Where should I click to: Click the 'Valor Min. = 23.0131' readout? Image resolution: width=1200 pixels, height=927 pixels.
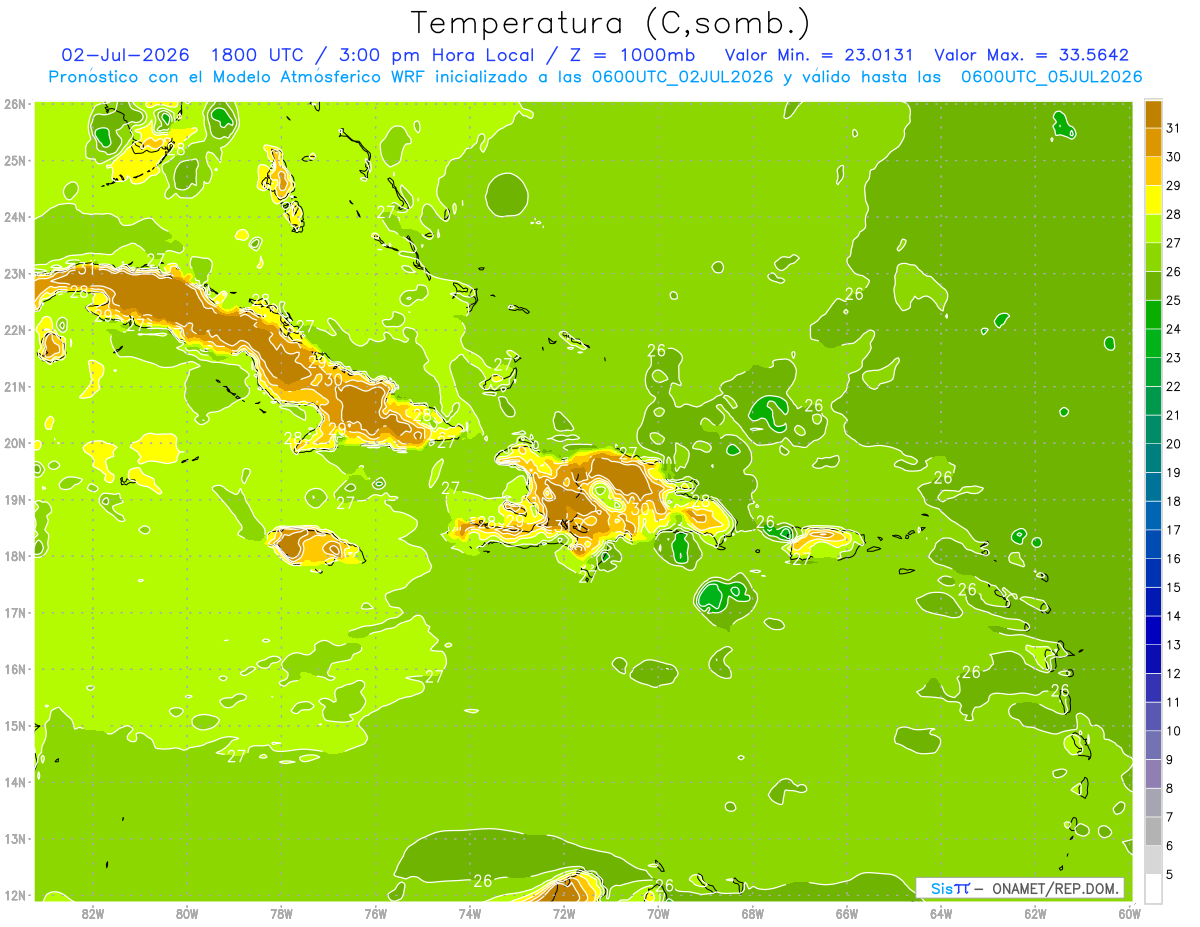(x=817, y=55)
